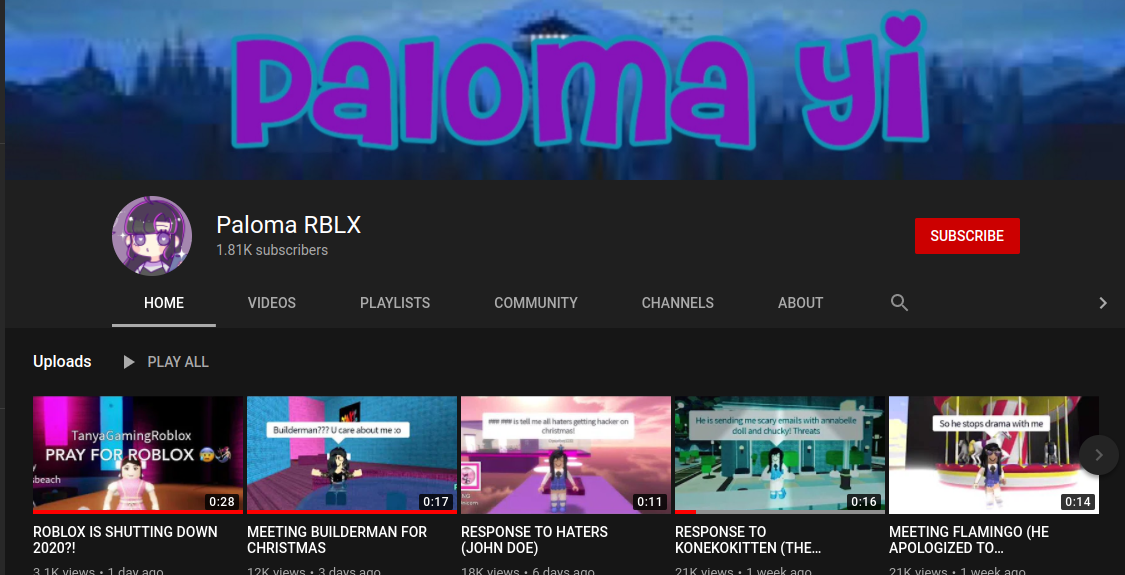The height and width of the screenshot is (575, 1125).
Task: Click the Paloma yi channel banner
Action: pos(565,90)
